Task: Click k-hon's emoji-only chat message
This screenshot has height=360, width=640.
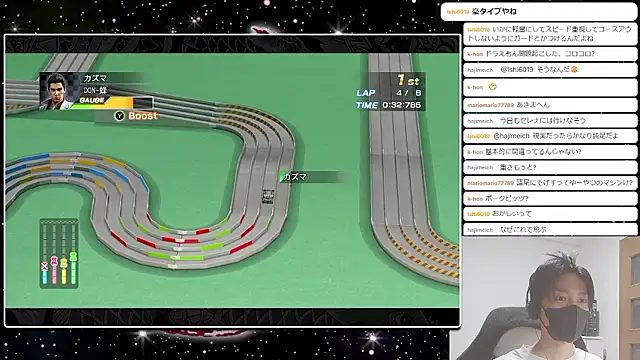Action: point(550,87)
